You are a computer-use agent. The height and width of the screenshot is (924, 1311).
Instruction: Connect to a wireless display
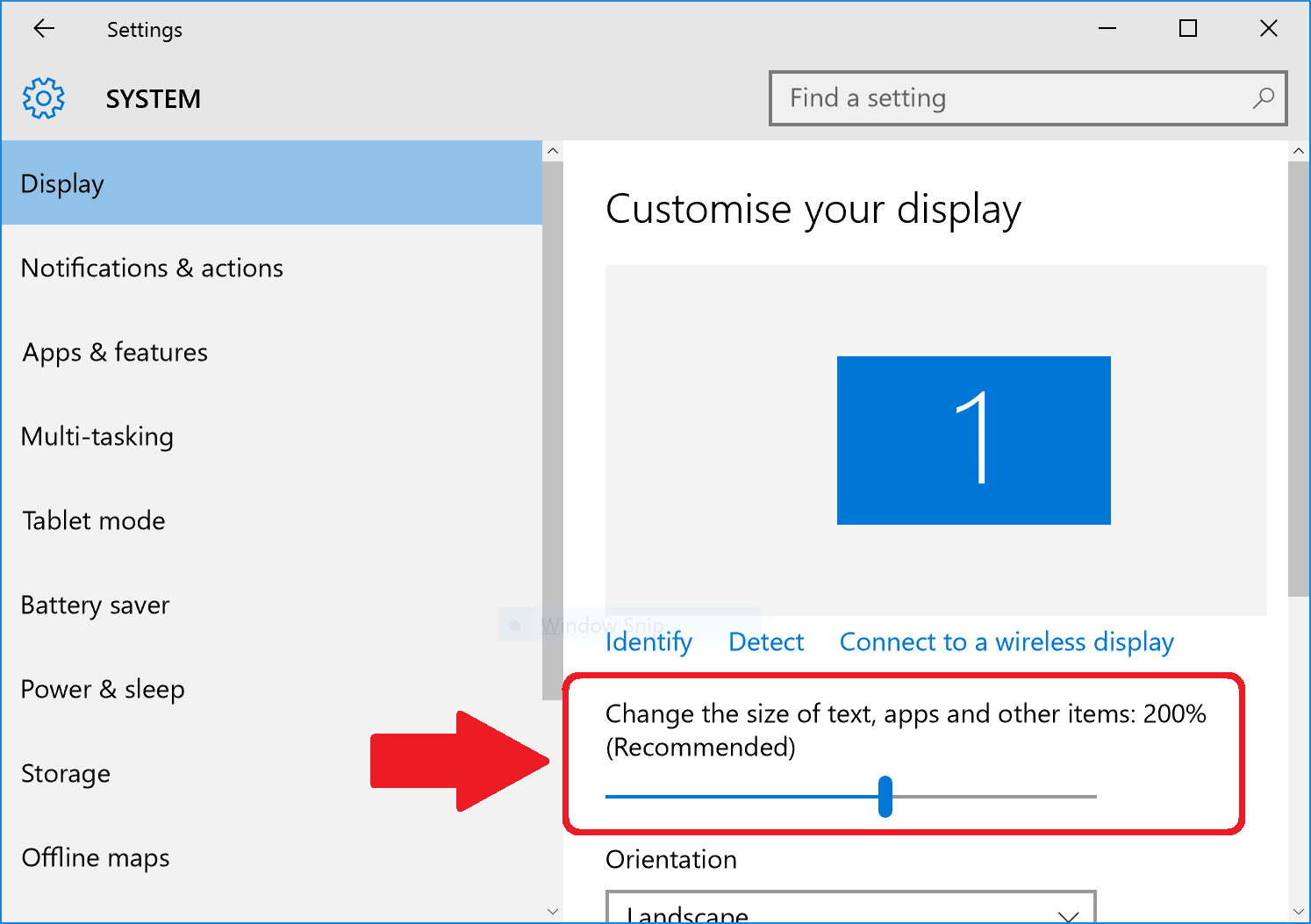click(x=1006, y=641)
